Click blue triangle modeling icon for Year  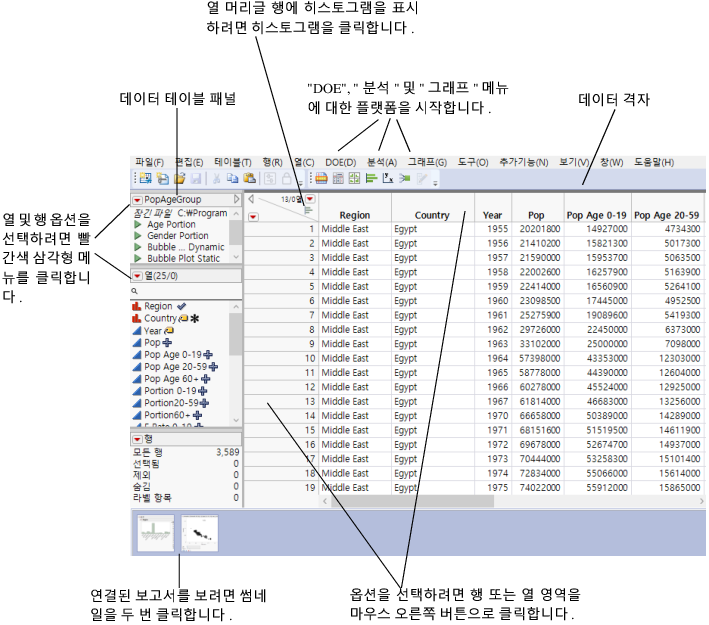(137, 331)
